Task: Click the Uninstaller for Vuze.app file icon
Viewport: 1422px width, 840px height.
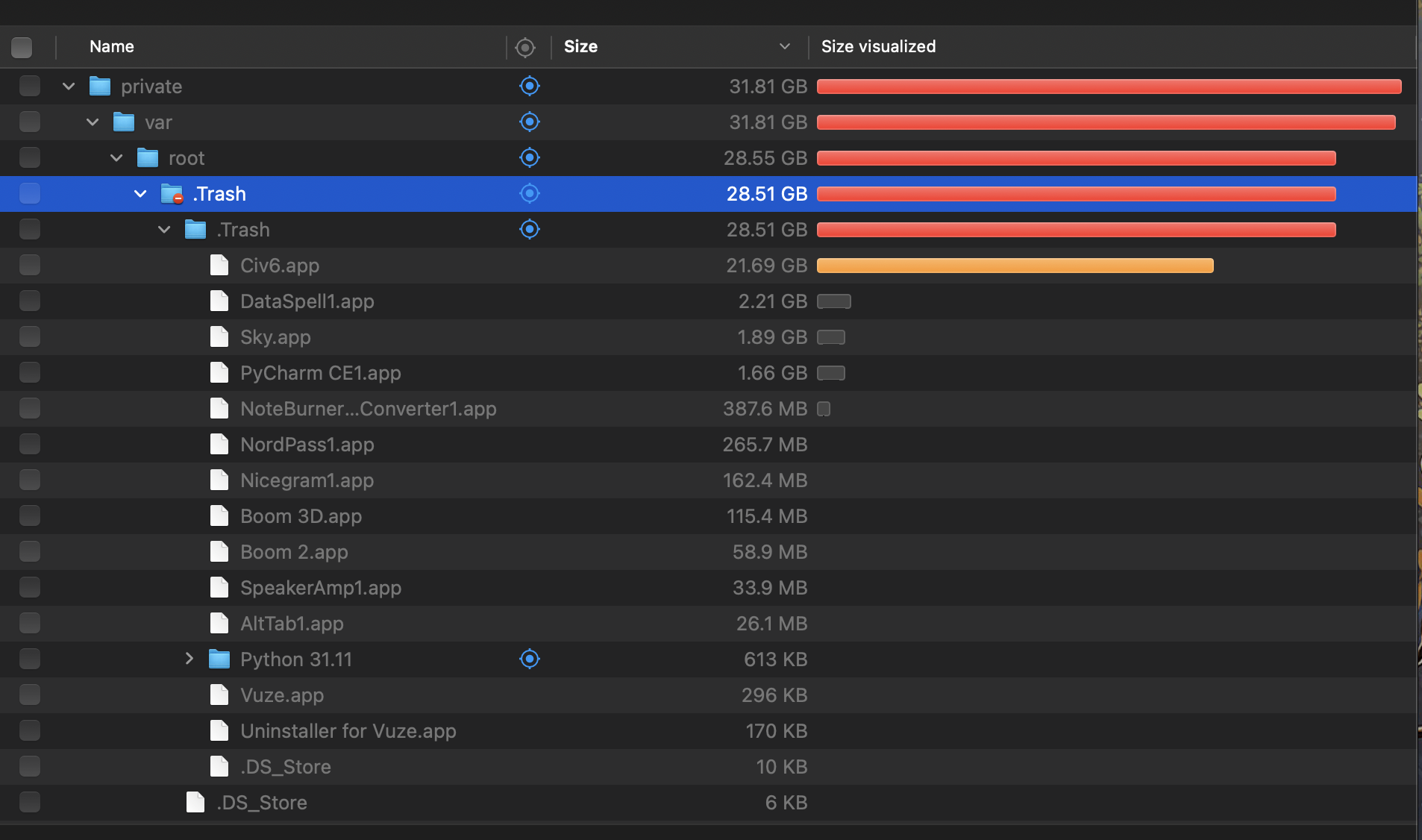Action: tap(219, 731)
